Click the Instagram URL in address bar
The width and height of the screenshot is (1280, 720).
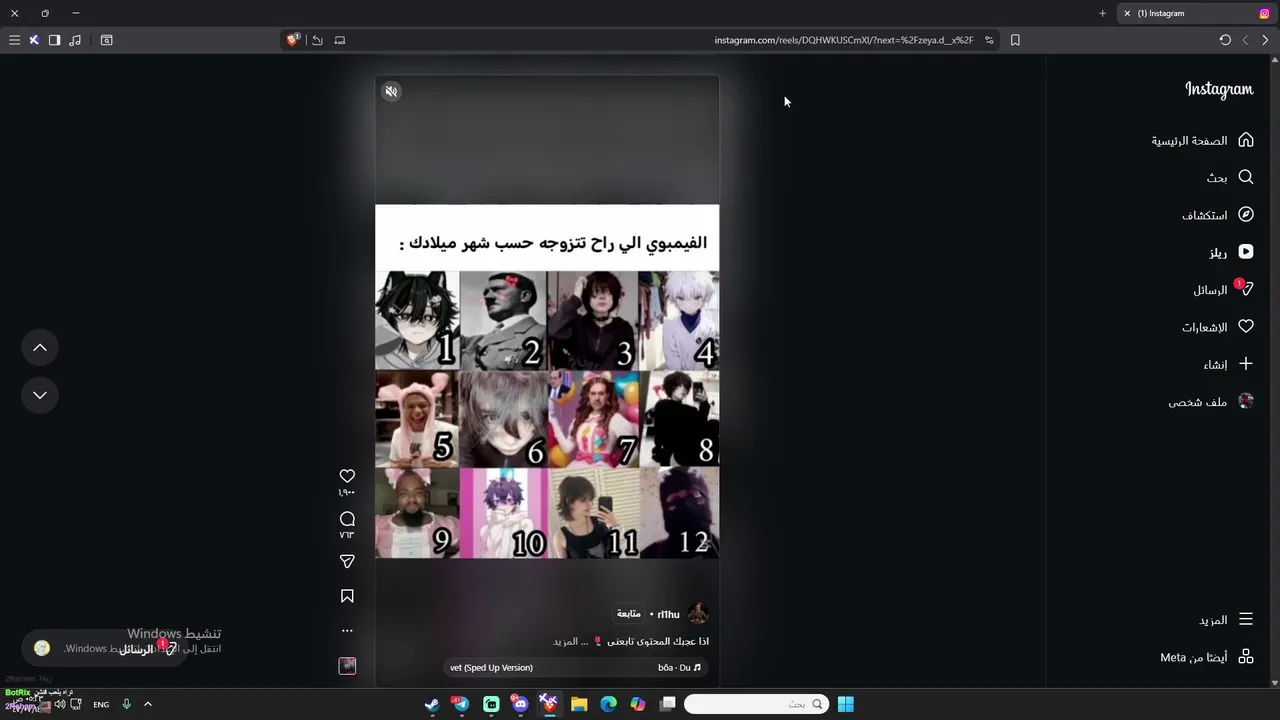pos(844,40)
